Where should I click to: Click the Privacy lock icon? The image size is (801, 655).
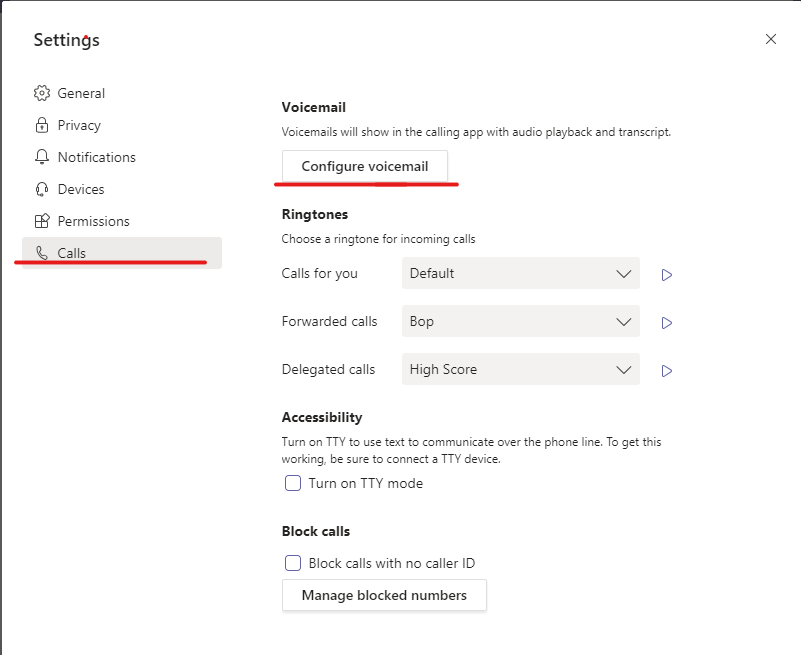(x=42, y=125)
